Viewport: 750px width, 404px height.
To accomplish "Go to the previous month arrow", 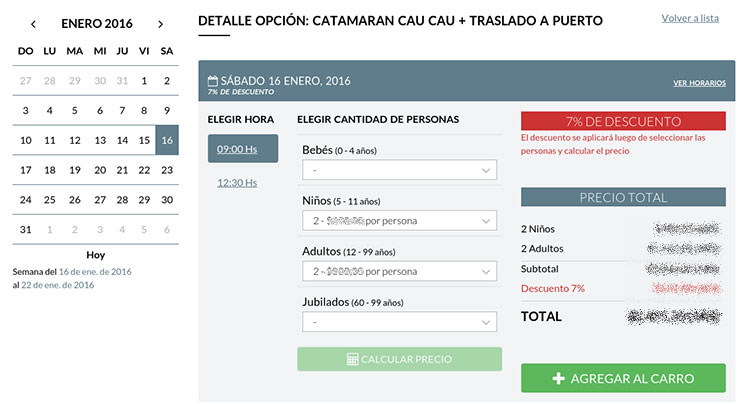I will pyautogui.click(x=33, y=24).
